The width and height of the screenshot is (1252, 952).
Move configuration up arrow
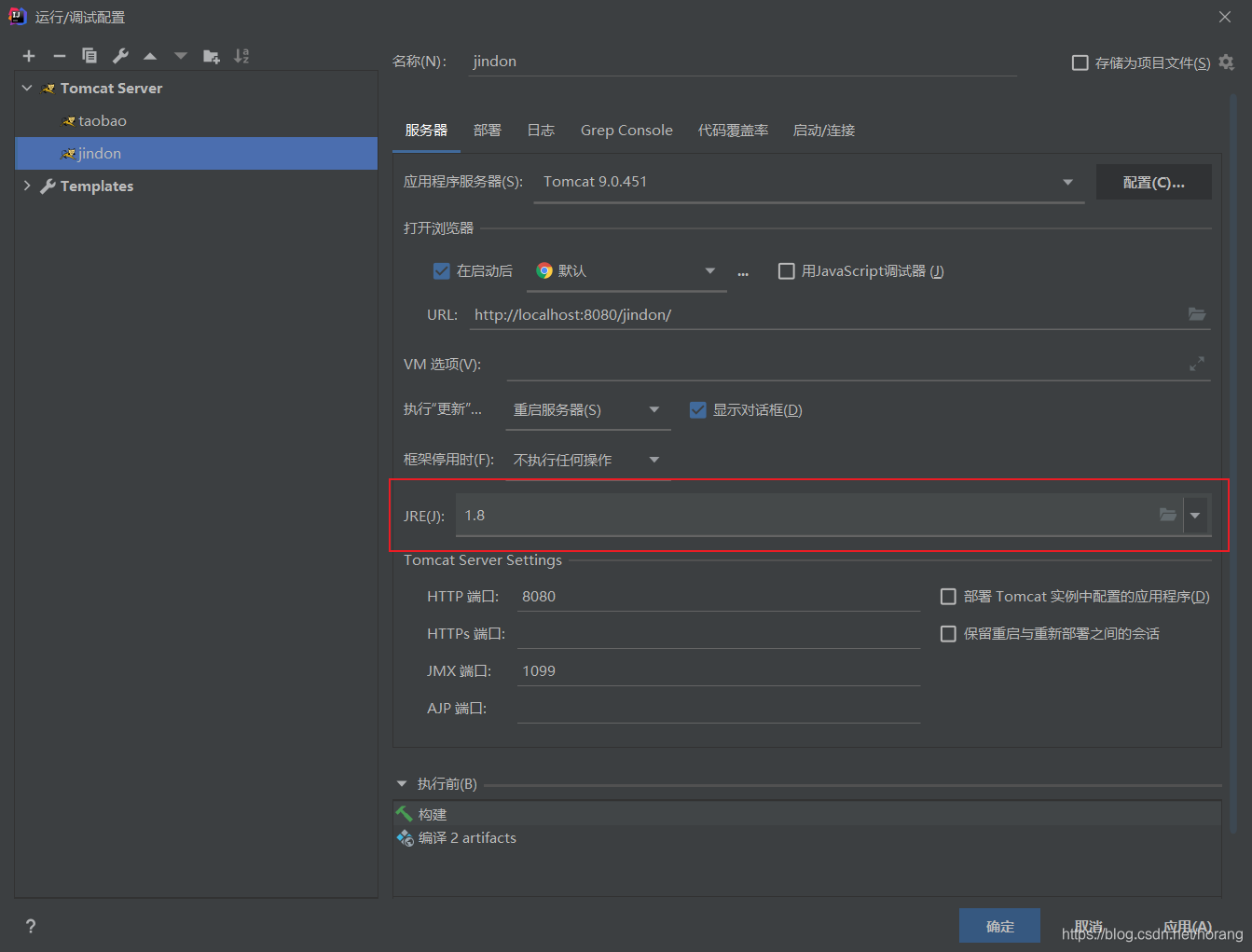point(150,56)
